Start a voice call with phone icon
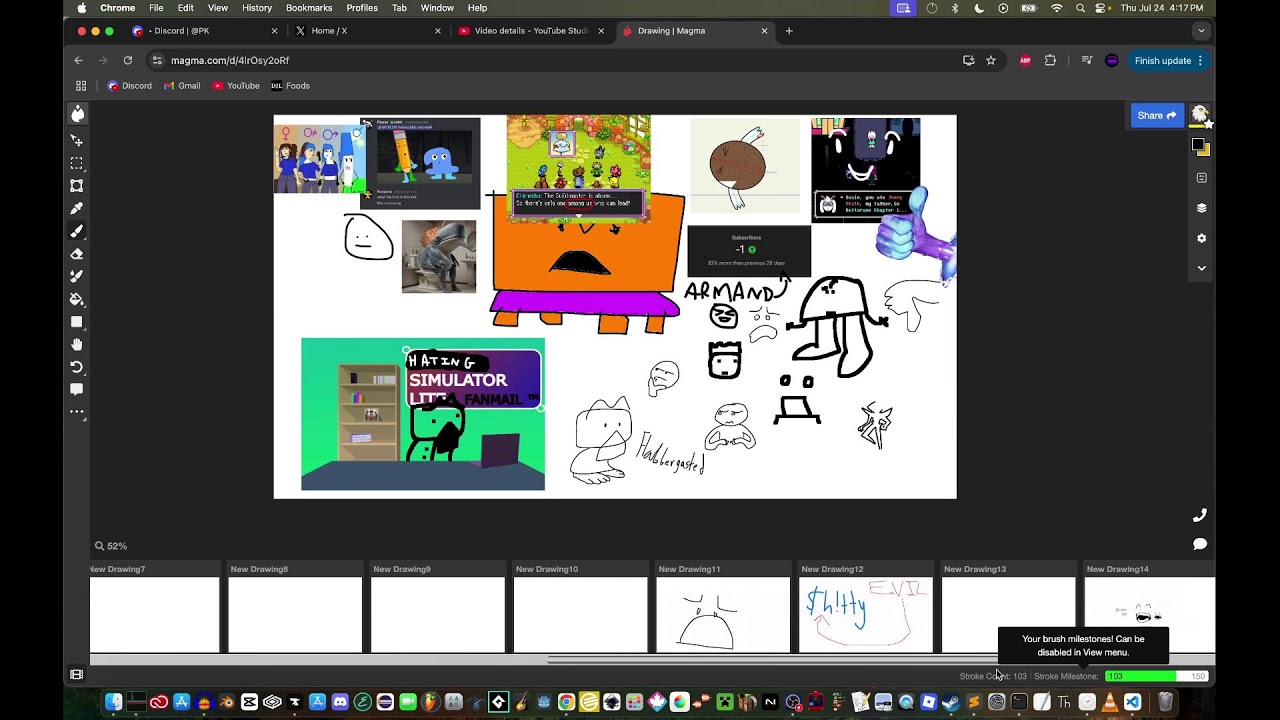1280x720 pixels. pos(1200,515)
